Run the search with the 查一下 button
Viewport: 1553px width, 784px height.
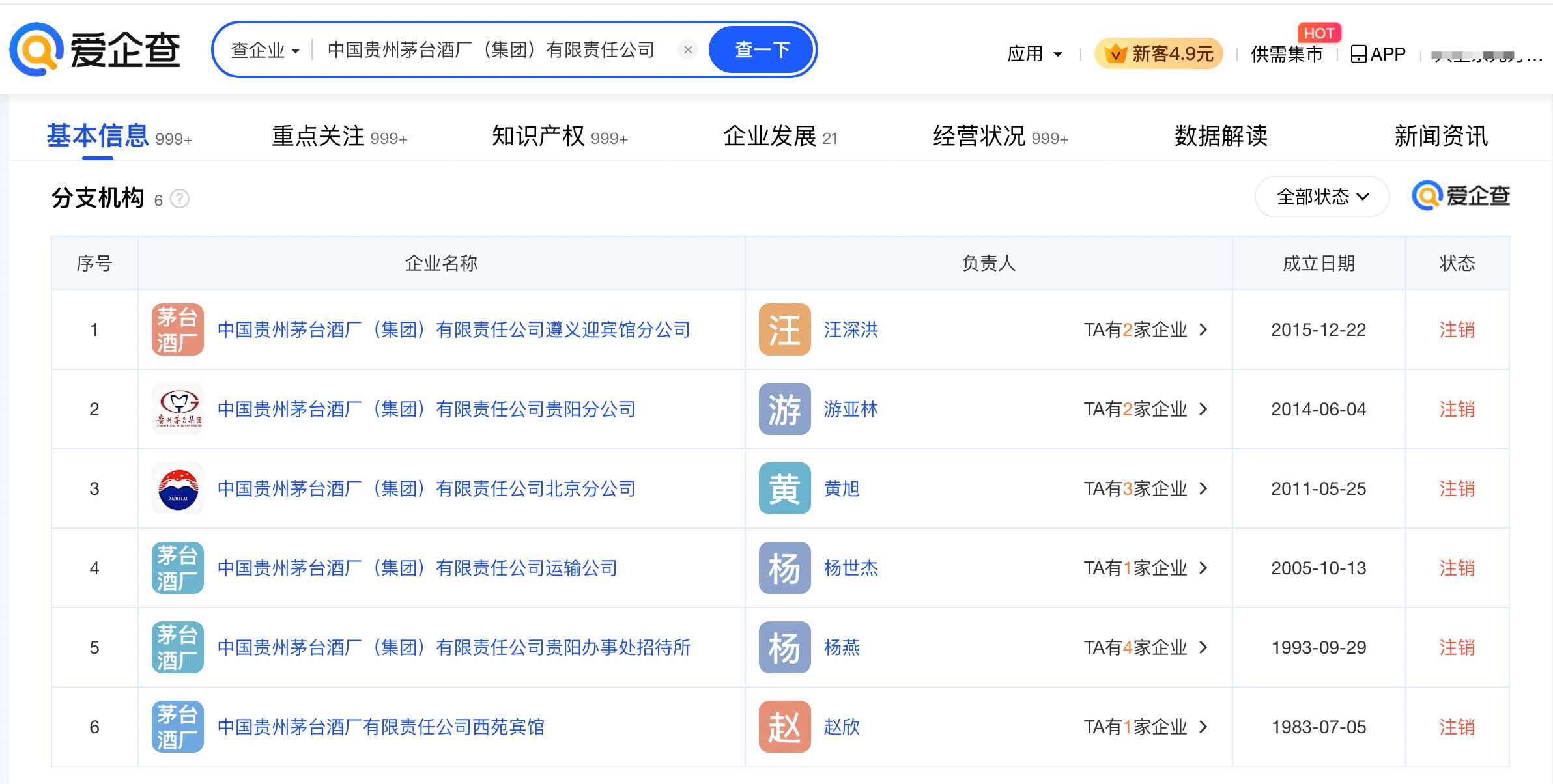click(x=762, y=49)
